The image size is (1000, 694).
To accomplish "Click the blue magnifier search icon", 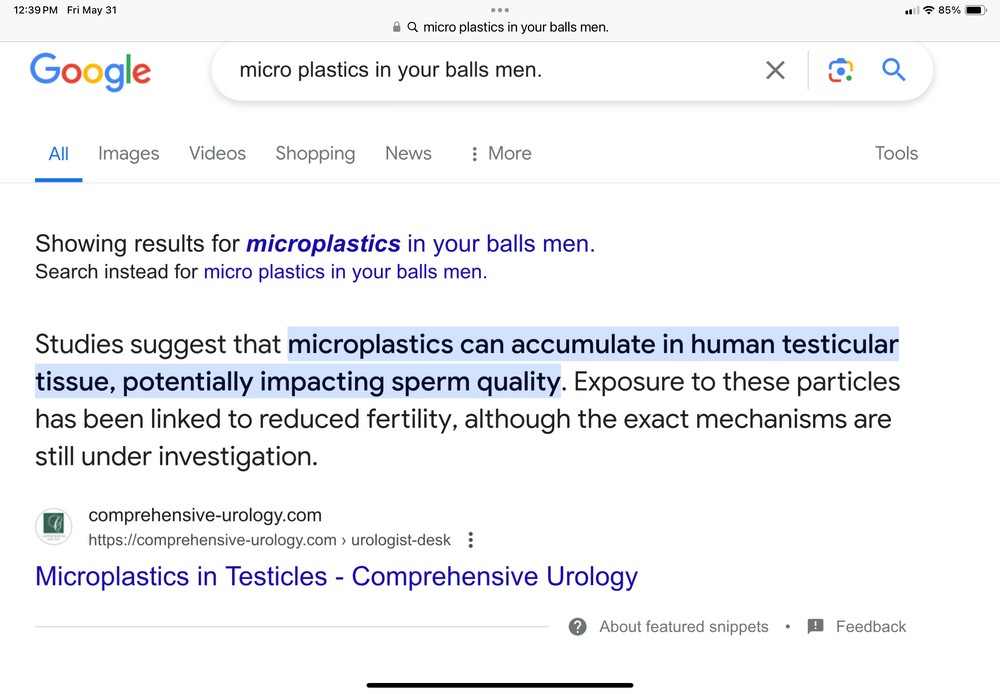I will click(893, 70).
